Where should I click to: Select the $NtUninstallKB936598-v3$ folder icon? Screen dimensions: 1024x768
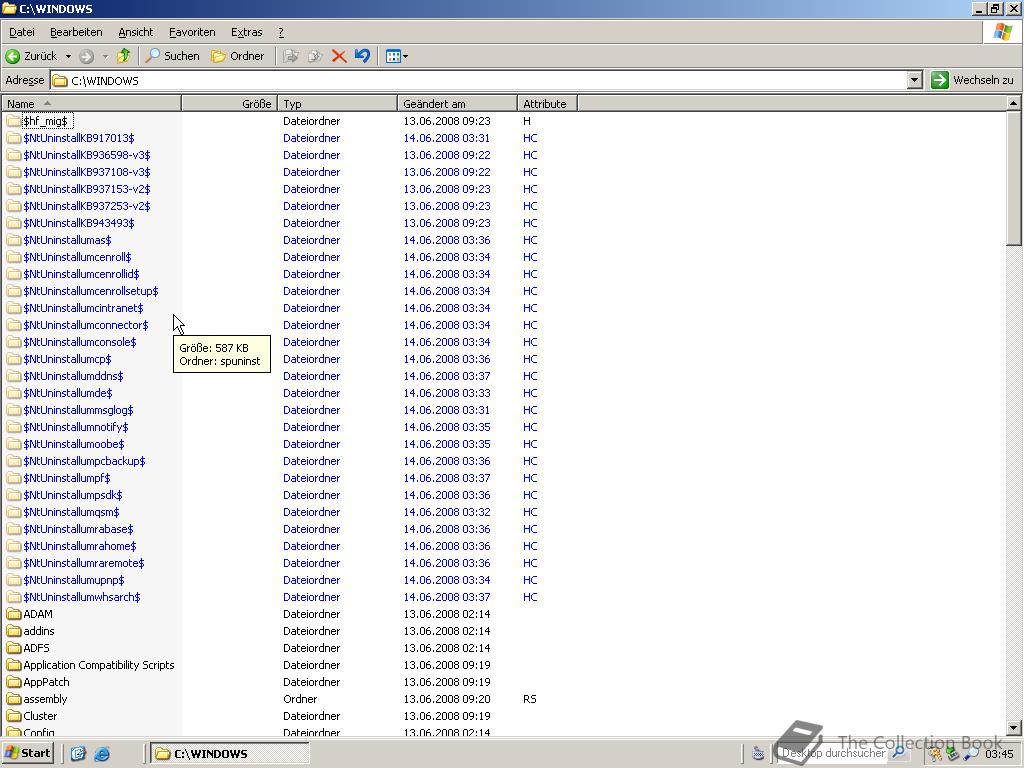[14, 155]
